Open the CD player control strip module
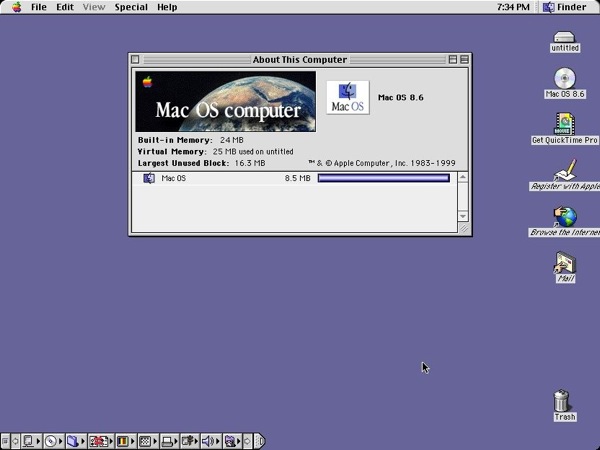 click(x=53, y=441)
